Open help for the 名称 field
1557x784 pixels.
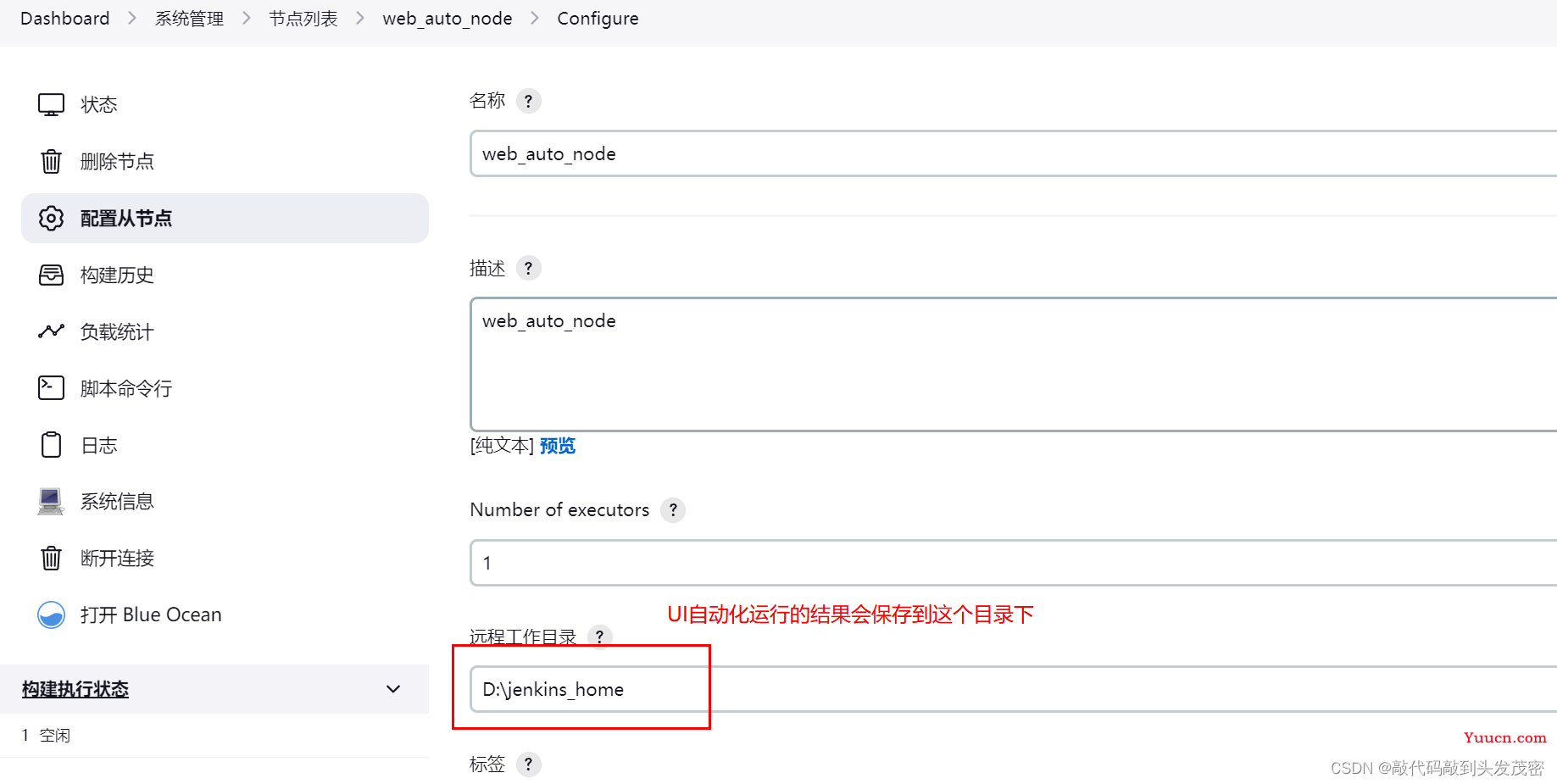[528, 101]
